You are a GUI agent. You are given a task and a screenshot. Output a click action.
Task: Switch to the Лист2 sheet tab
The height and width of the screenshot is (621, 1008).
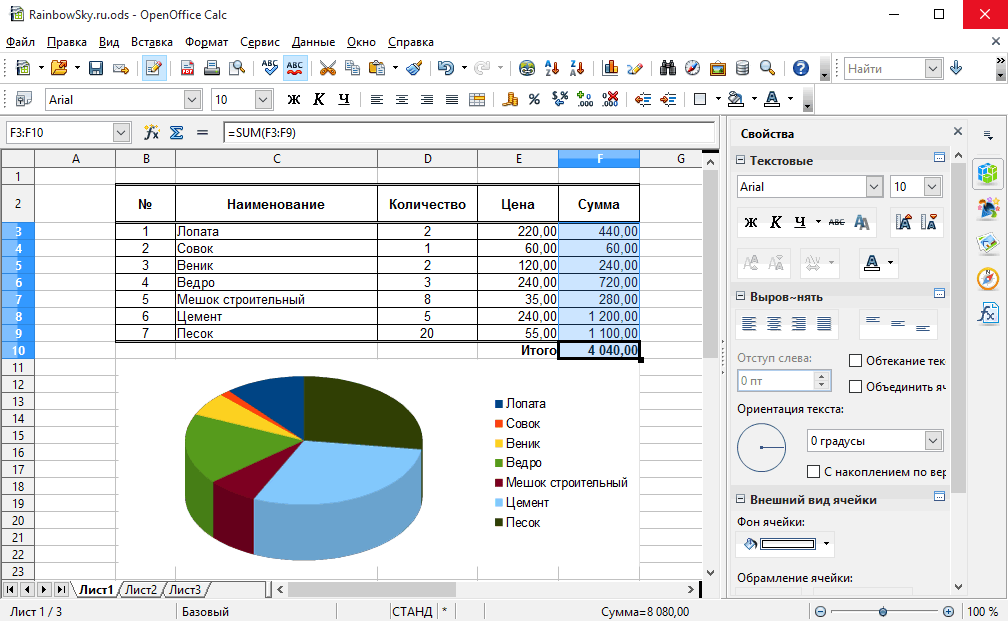coord(141,590)
